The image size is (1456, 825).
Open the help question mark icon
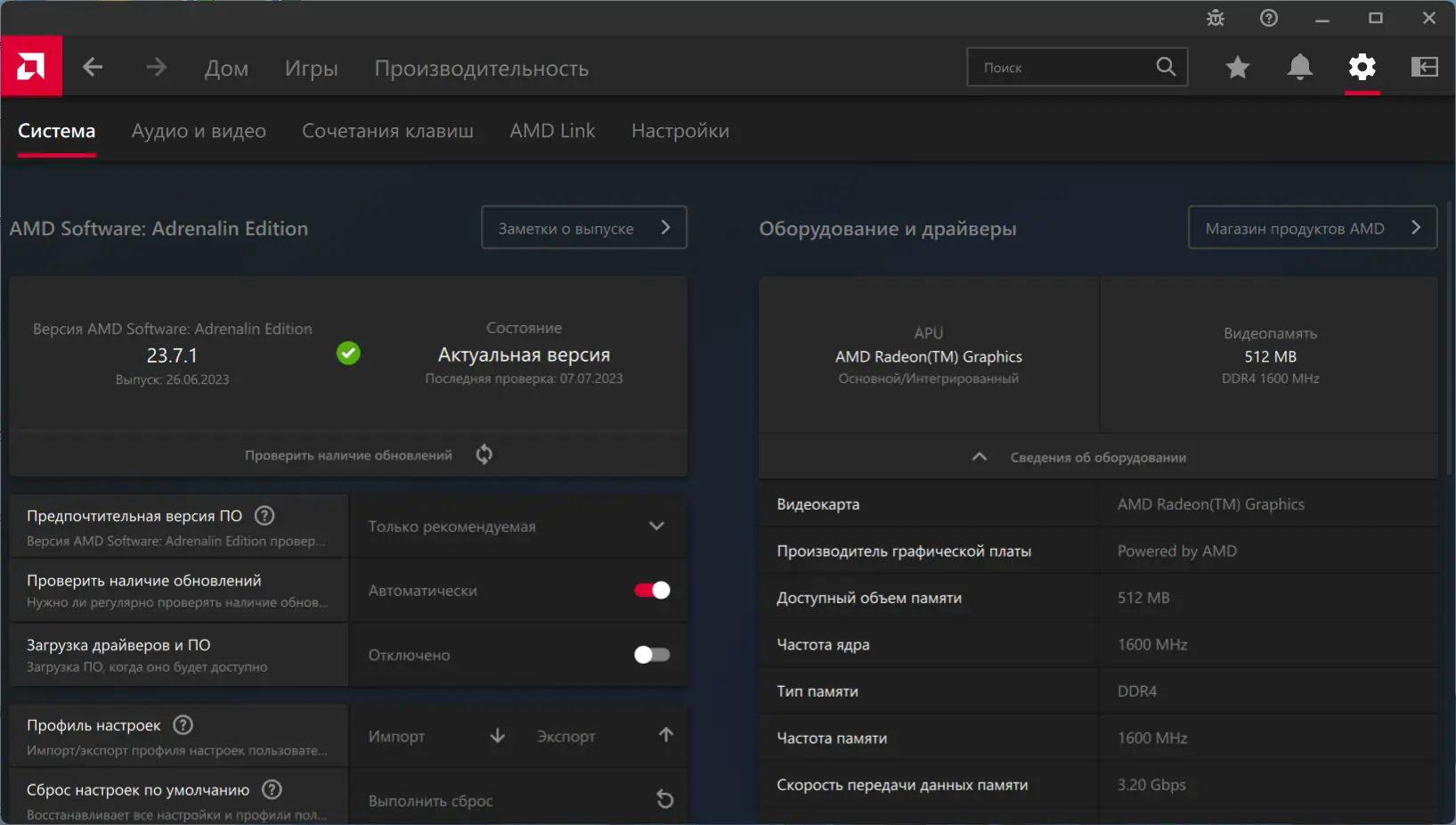pos(1269,19)
